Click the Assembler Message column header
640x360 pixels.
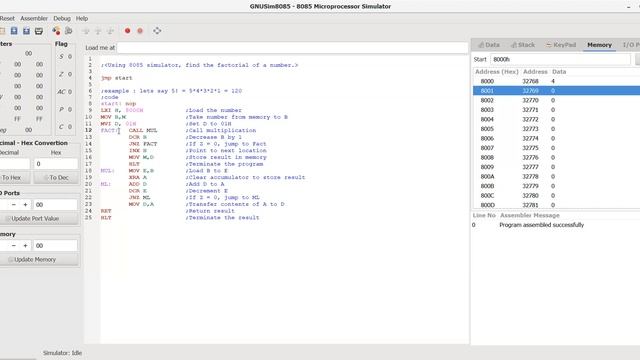[530, 215]
